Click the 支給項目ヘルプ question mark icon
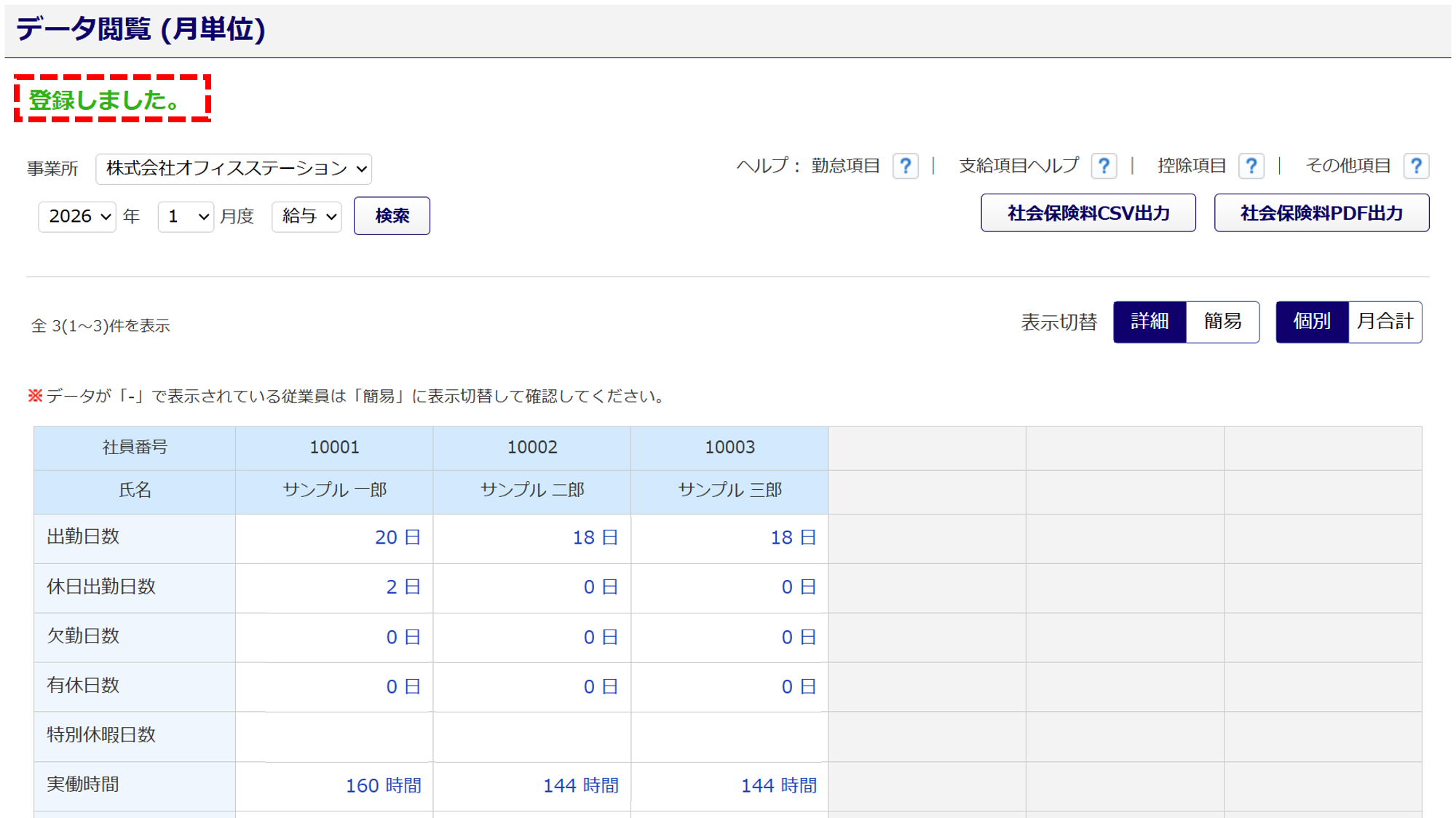The height and width of the screenshot is (818, 1456). [x=1104, y=167]
